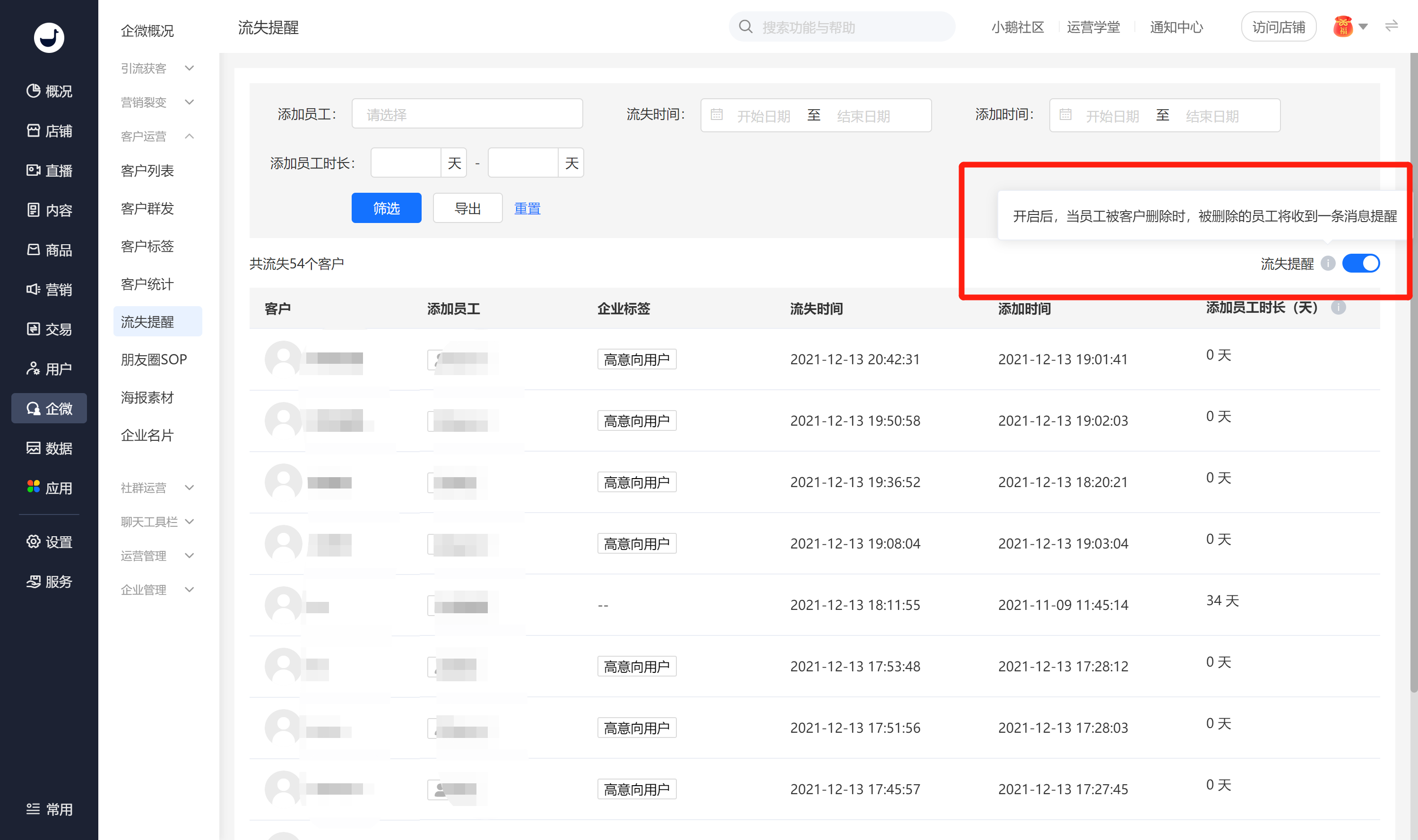Click maximum 添加员工时长 days input
Screen dimensions: 1418x840
coord(523,163)
